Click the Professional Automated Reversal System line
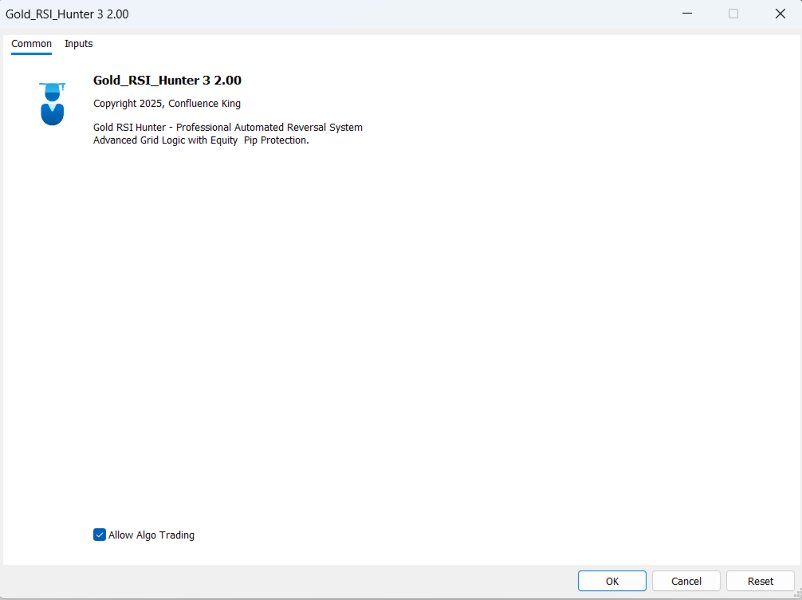This screenshot has width=802, height=600. coord(228,127)
